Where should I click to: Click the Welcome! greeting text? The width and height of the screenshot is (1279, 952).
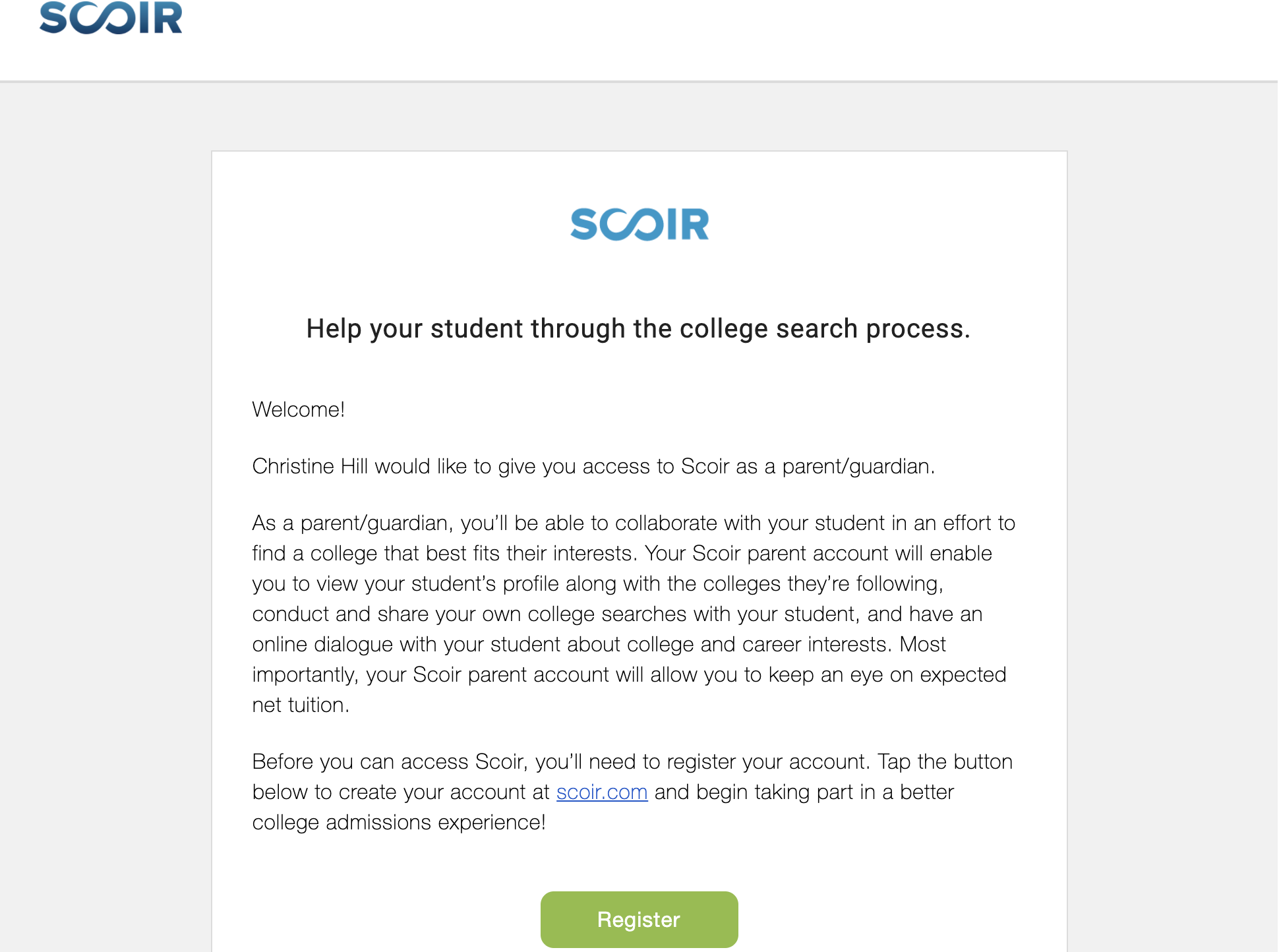[x=299, y=409]
